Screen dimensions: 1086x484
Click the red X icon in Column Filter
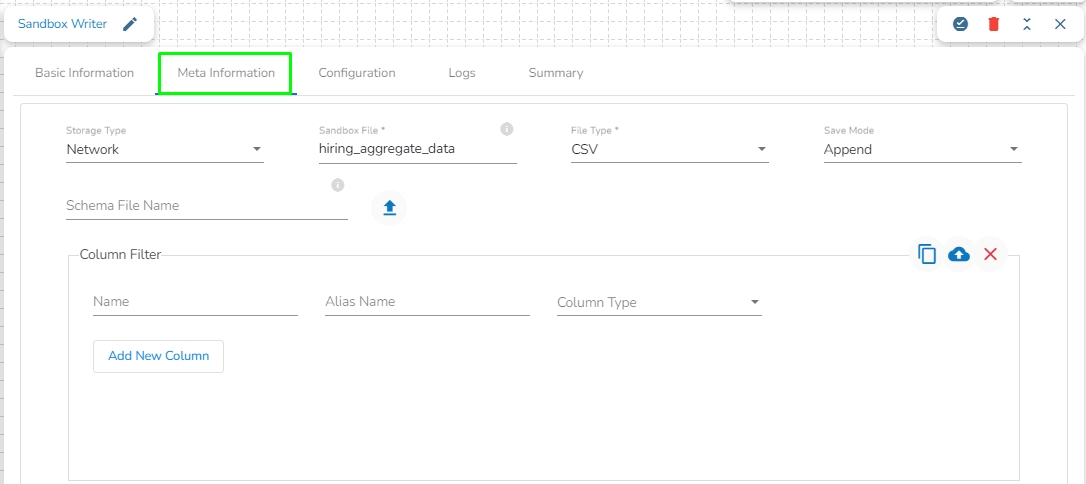pos(990,255)
